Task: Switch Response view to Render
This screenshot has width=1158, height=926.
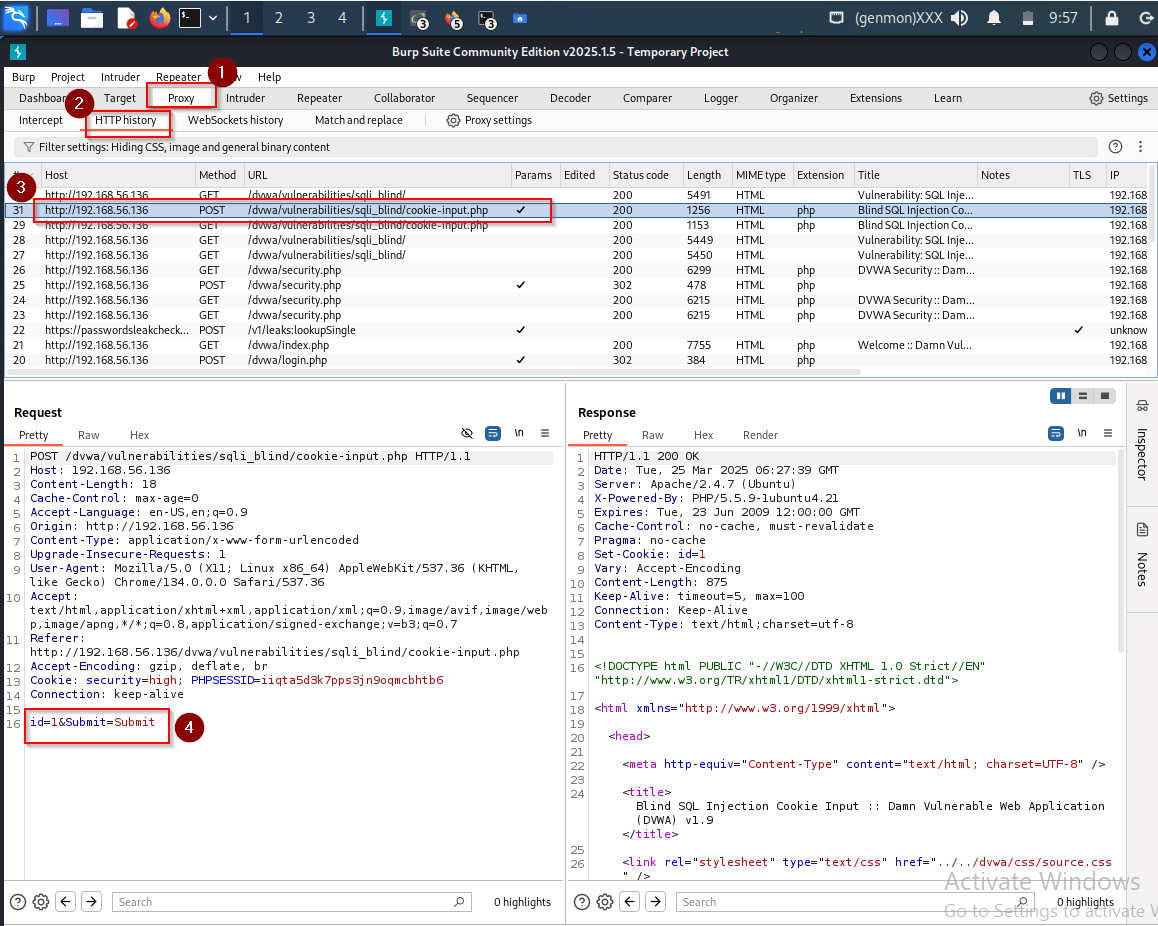Action: pyautogui.click(x=761, y=435)
